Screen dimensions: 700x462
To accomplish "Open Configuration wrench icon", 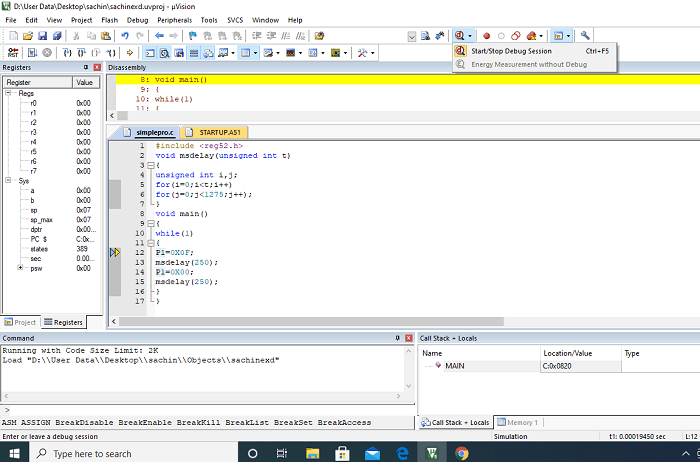I will (x=585, y=36).
